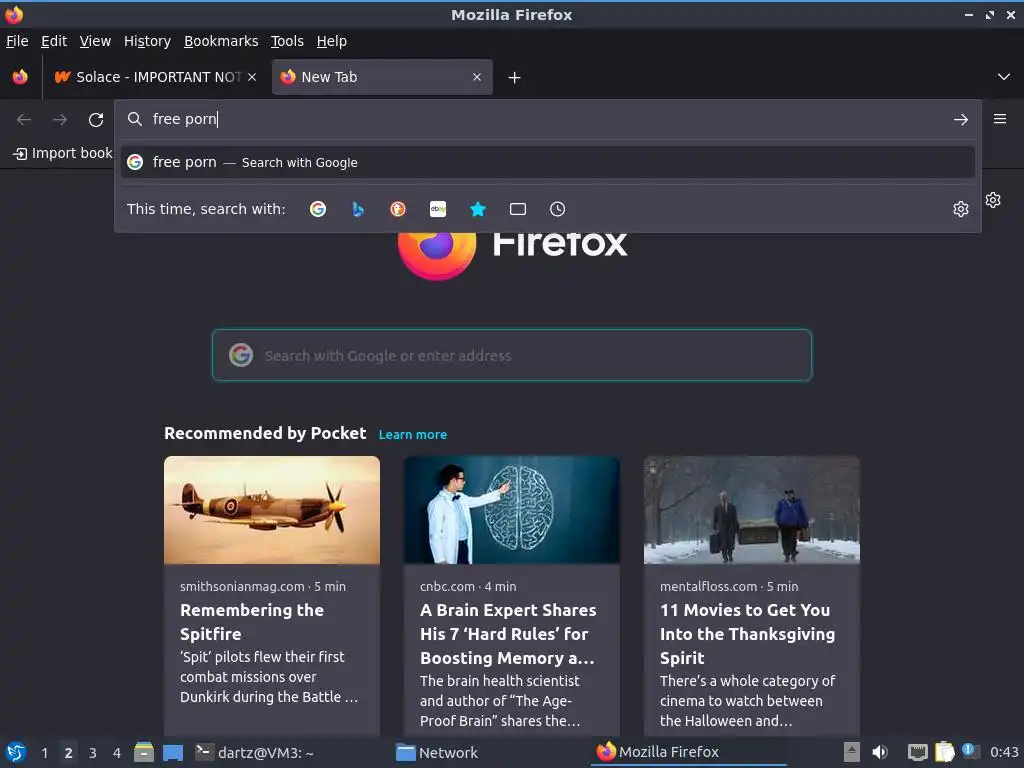Open the brain expert article thumbnail
1024x768 pixels.
(x=512, y=510)
